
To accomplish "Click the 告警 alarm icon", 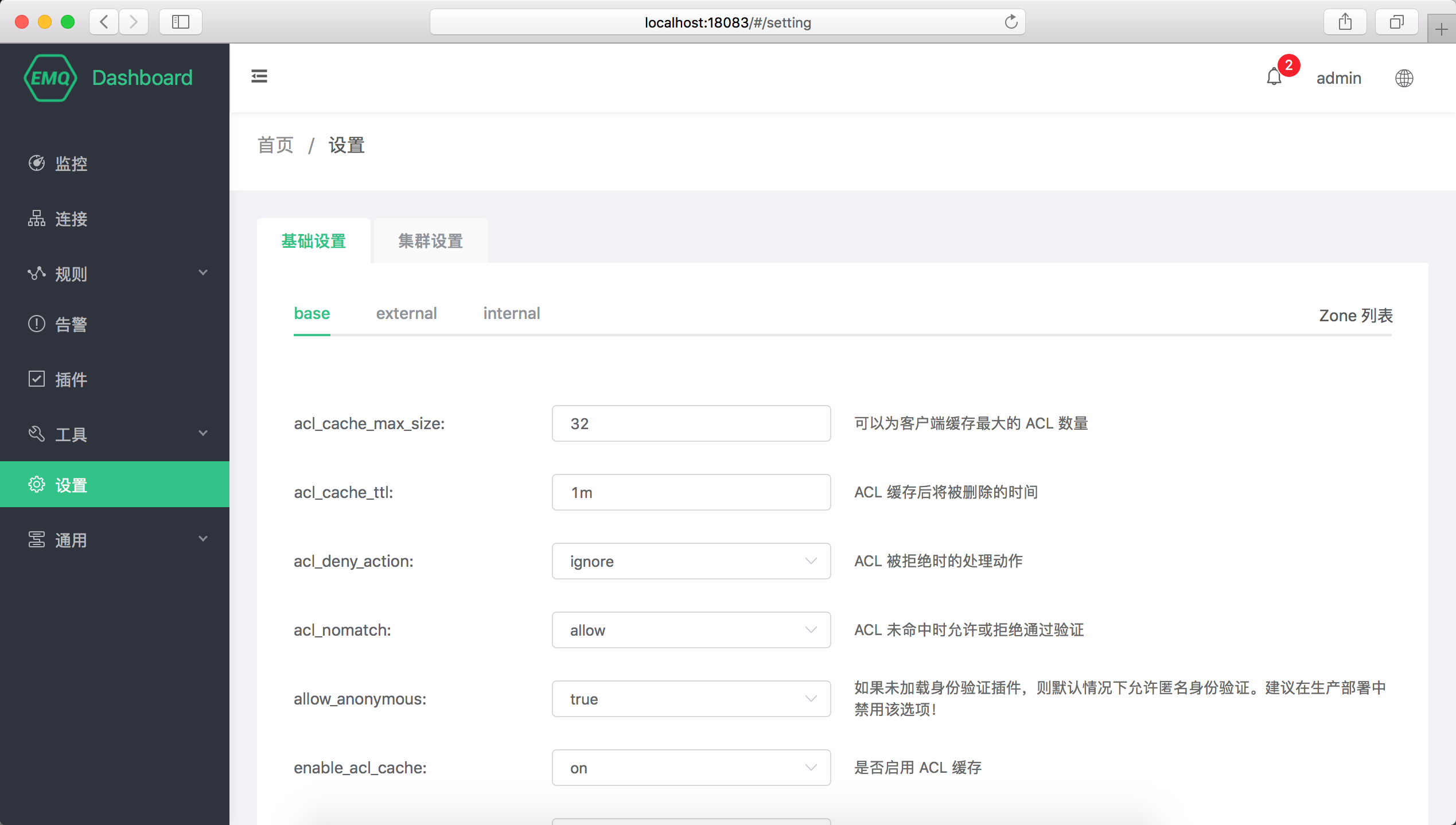I will click(37, 324).
